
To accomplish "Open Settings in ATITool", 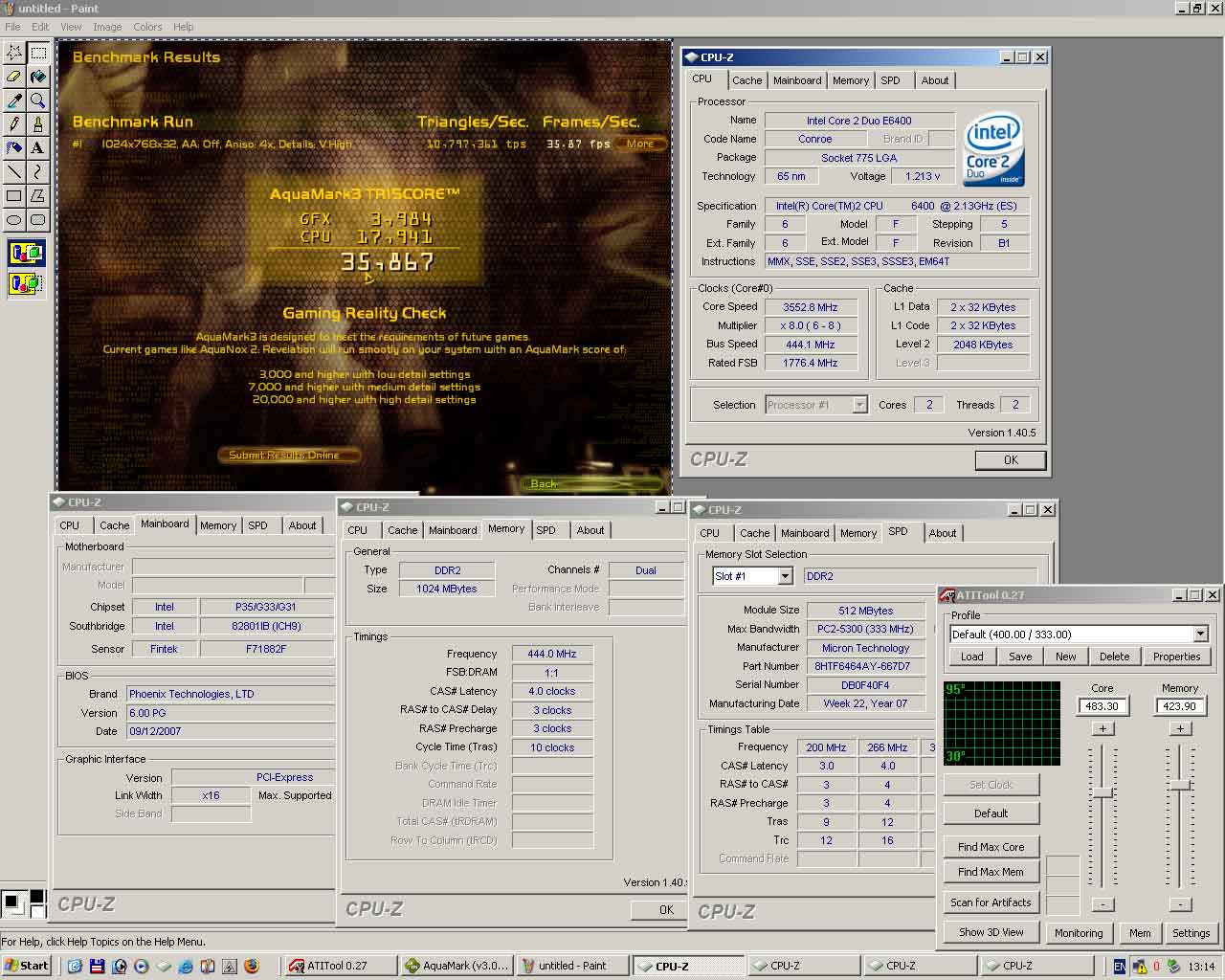I will (1191, 933).
